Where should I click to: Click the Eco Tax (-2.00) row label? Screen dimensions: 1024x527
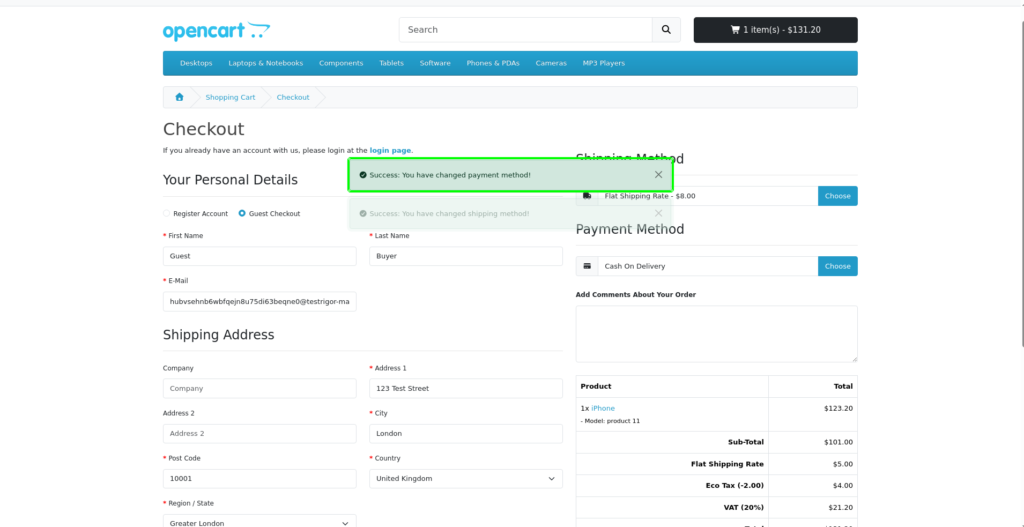coord(735,486)
